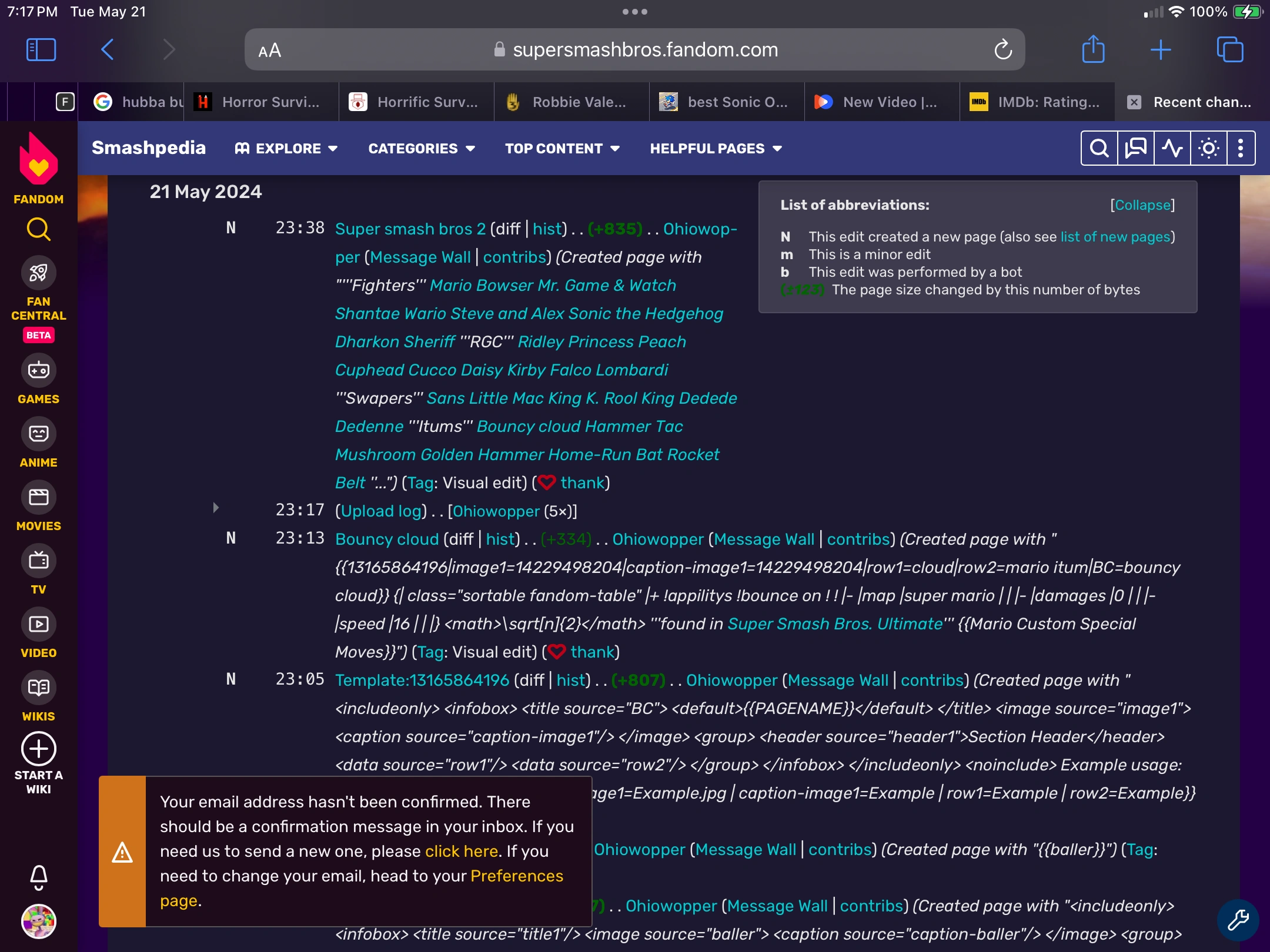The height and width of the screenshot is (952, 1270).
Task: Toggle Safari sidebar panel
Action: pyautogui.click(x=41, y=50)
